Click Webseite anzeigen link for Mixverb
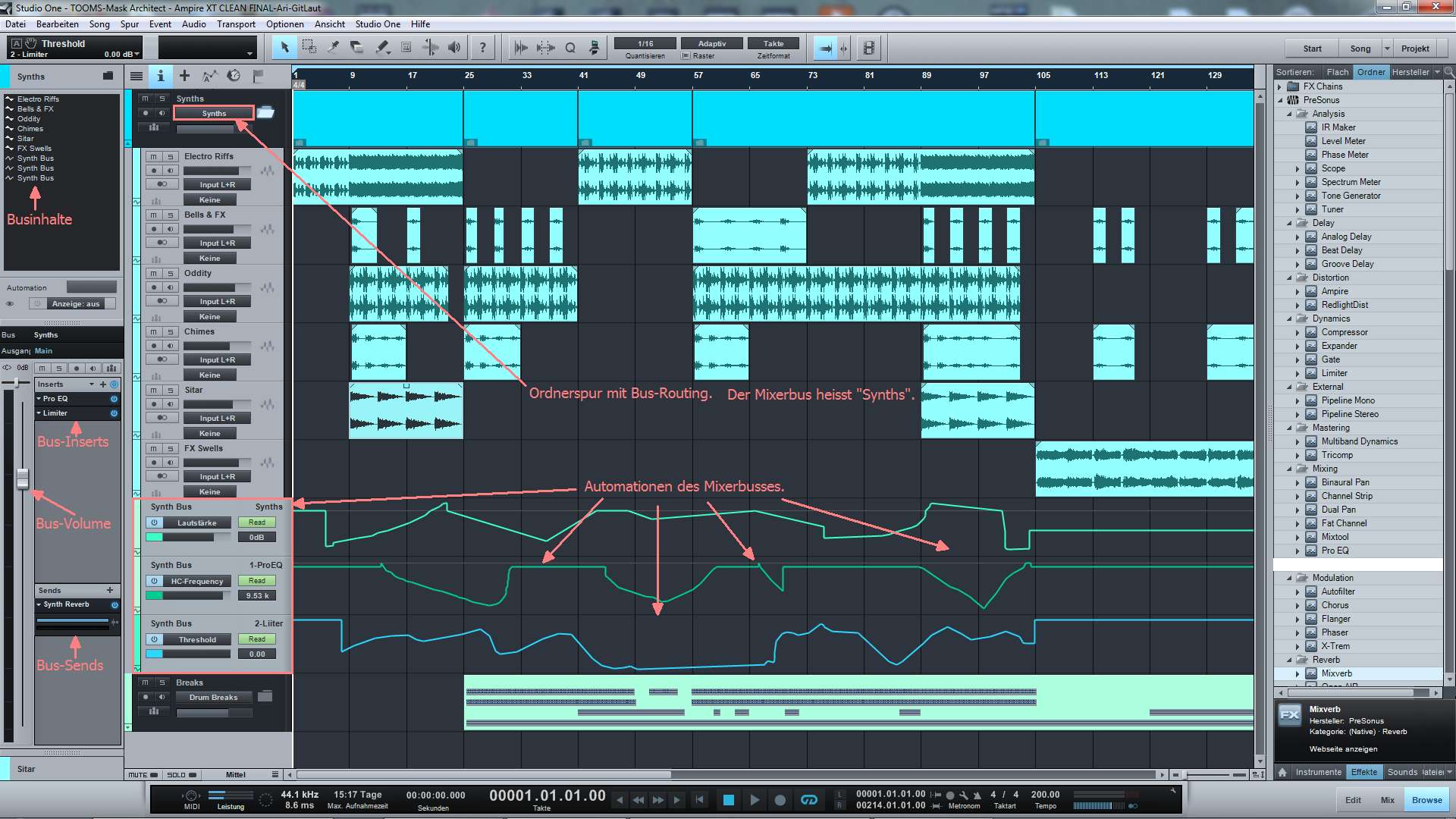The width and height of the screenshot is (1456, 819). click(1343, 749)
